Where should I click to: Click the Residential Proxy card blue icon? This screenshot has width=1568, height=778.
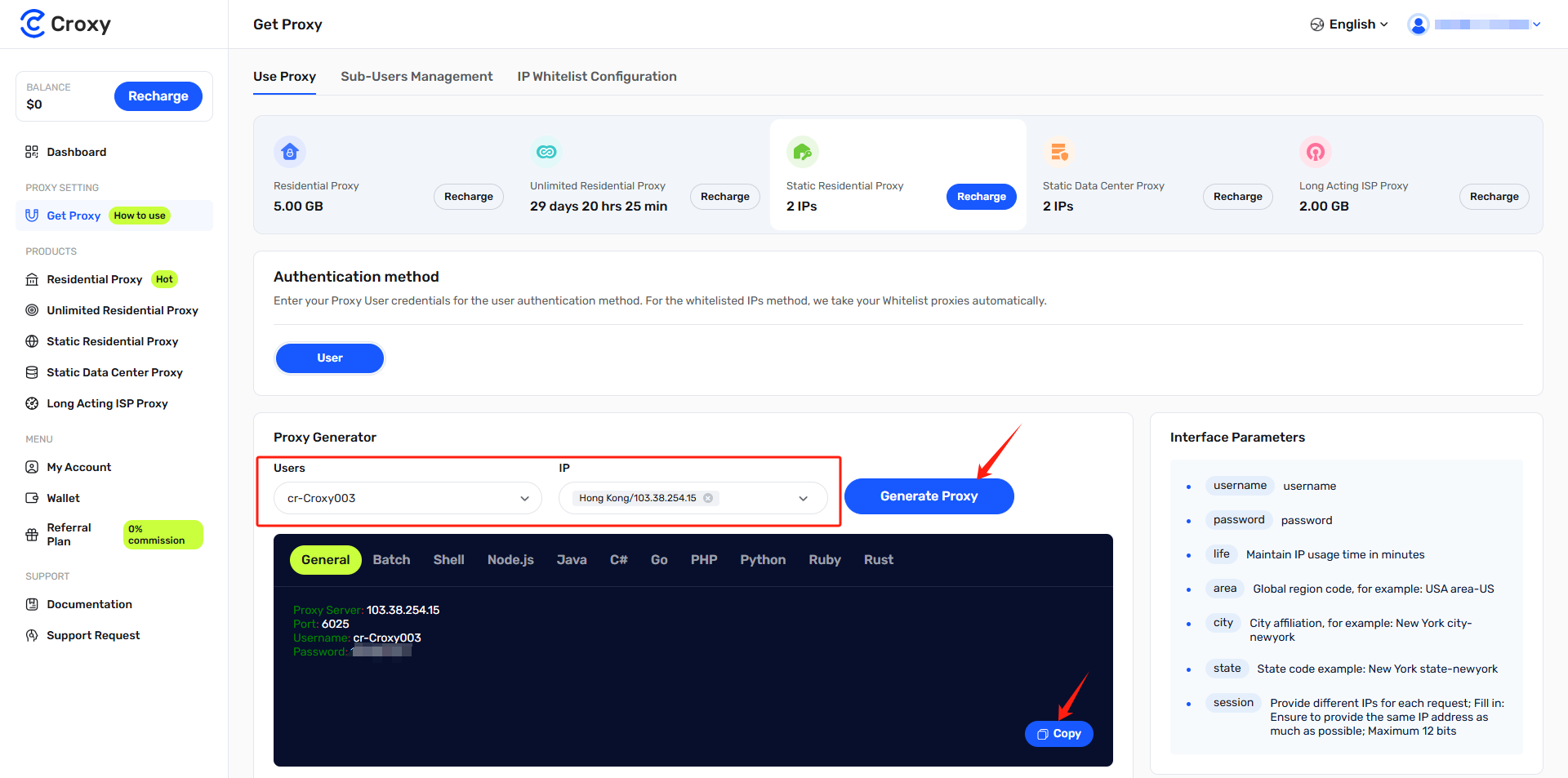pos(290,152)
